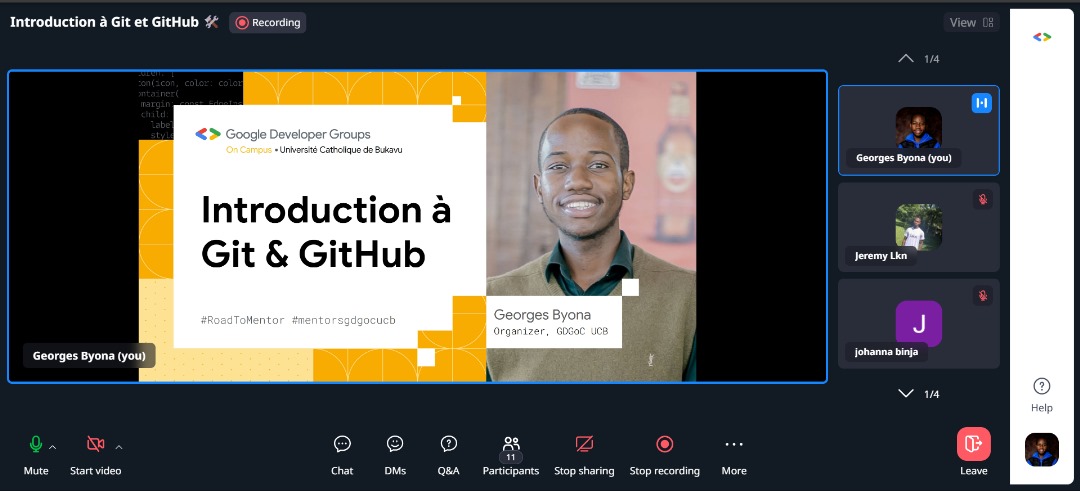
Task: Click muted mic icon on johanna binja tile
Action: (x=983, y=295)
